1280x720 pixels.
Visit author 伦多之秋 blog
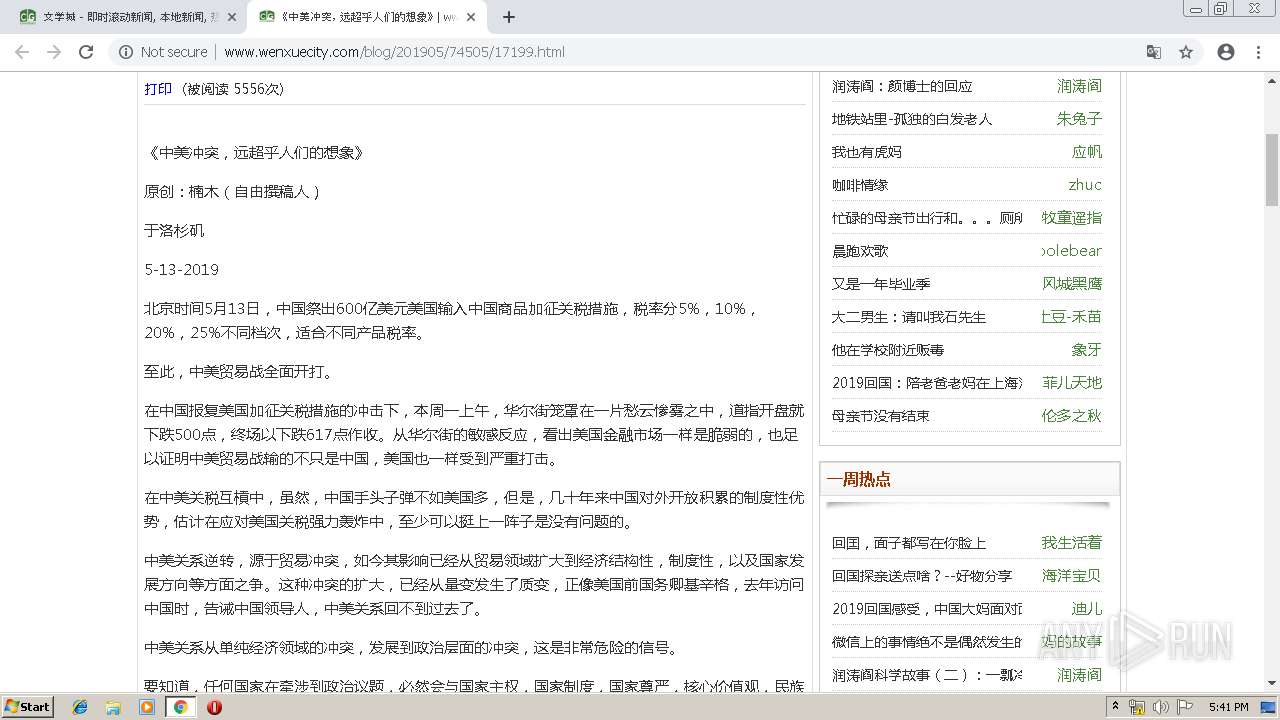[1072, 416]
